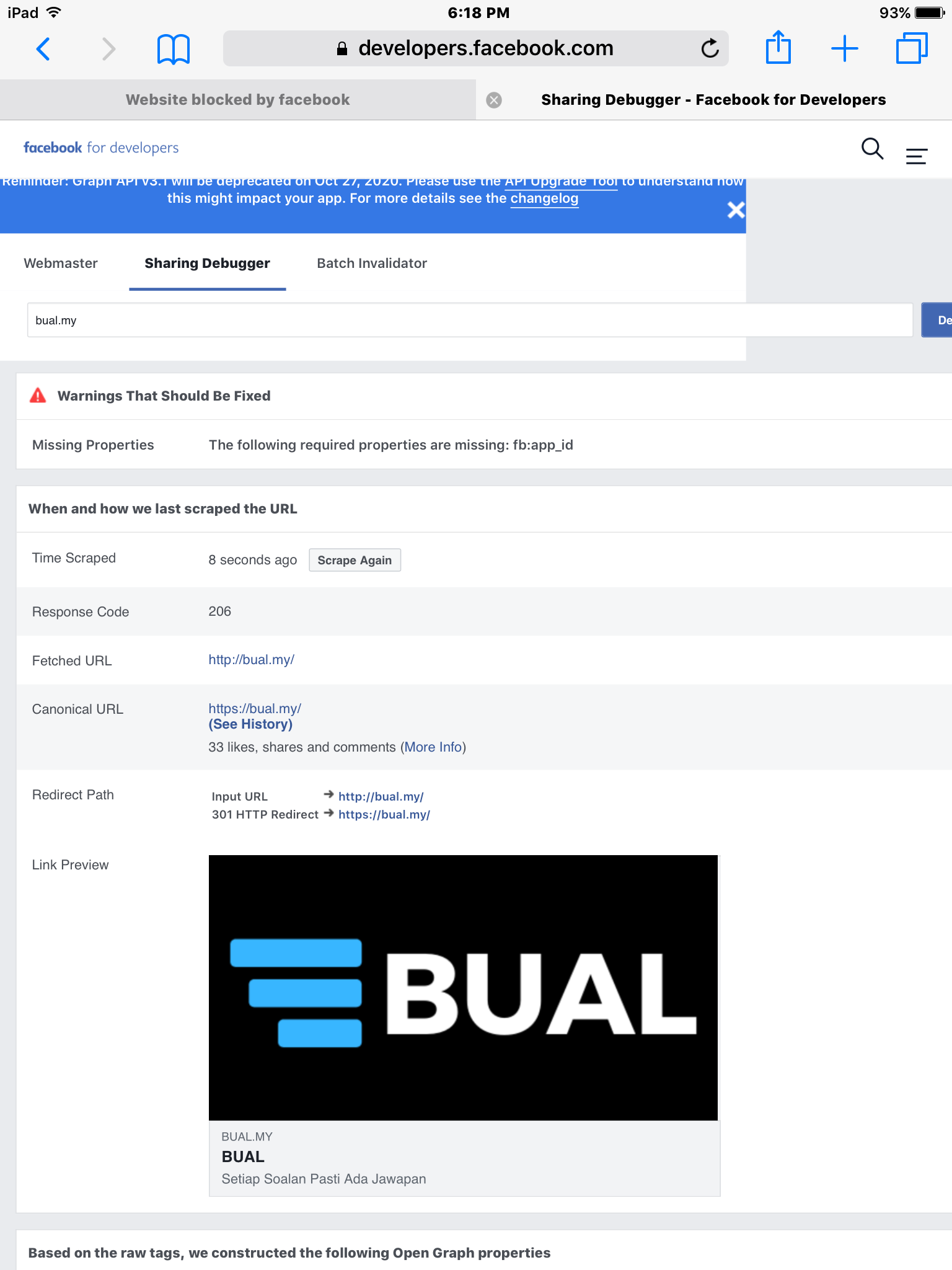Dismiss the blue Graph API reminder banner
Screen dimensions: 952x1270
click(x=736, y=210)
